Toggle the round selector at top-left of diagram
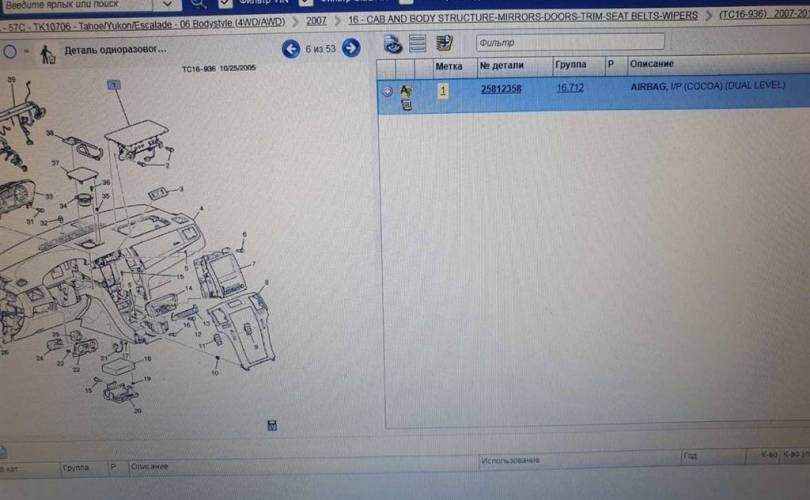 (x=10, y=51)
